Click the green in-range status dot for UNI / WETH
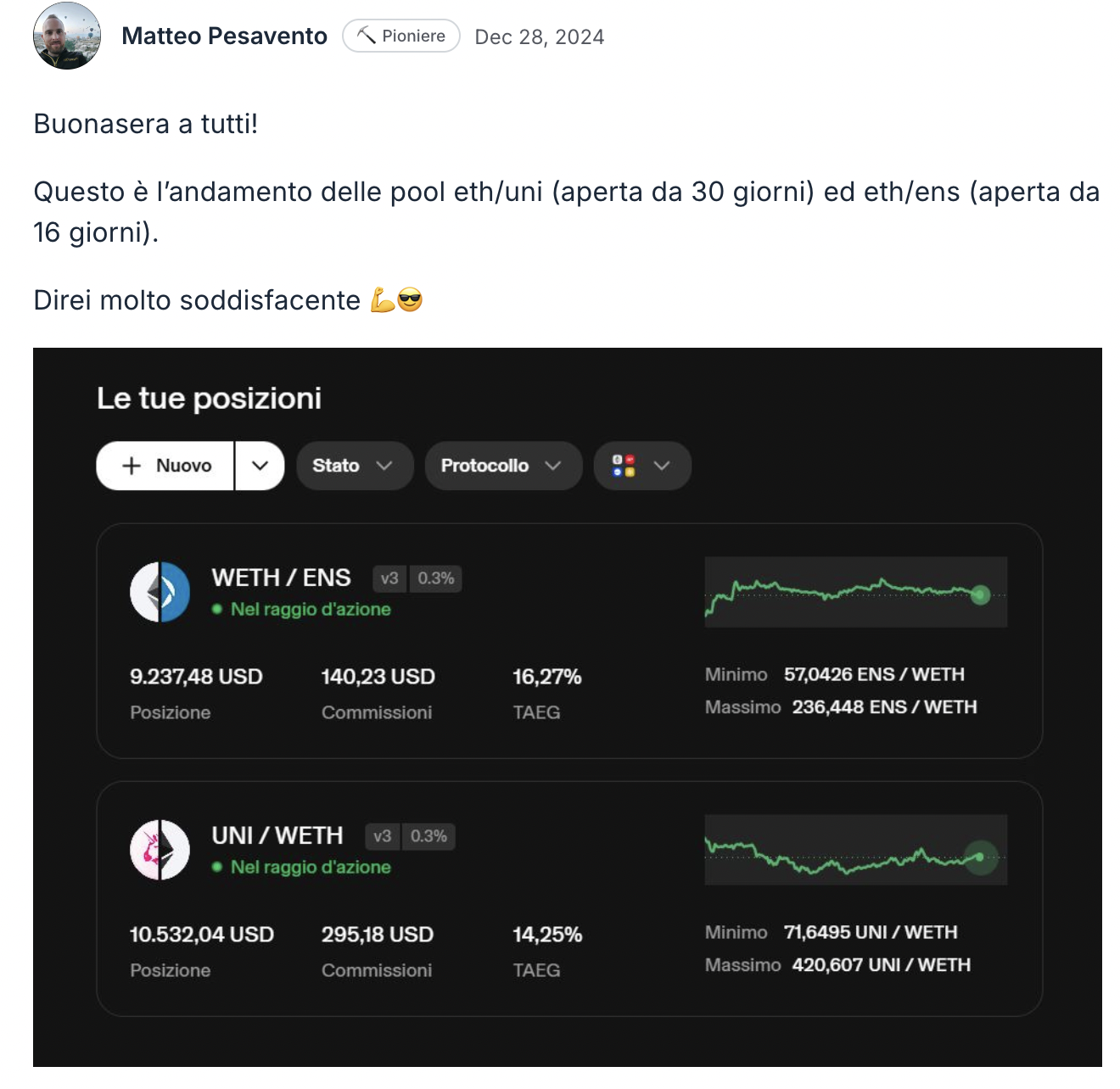The height and width of the screenshot is (1089, 1120). tap(217, 867)
